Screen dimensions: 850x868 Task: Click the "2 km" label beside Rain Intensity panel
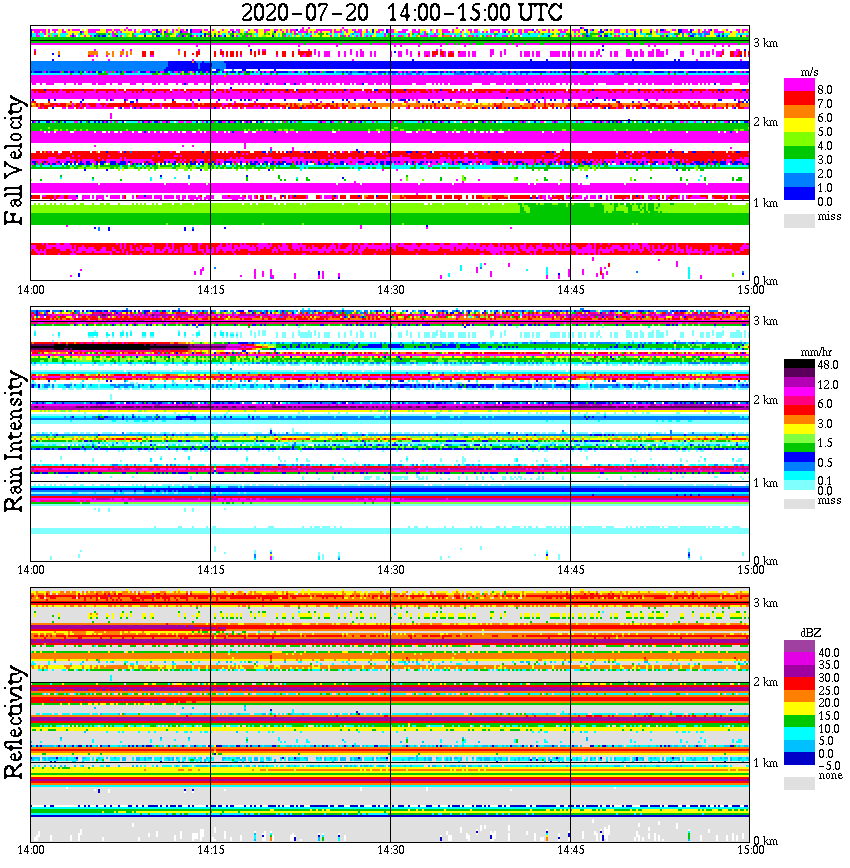click(x=765, y=400)
